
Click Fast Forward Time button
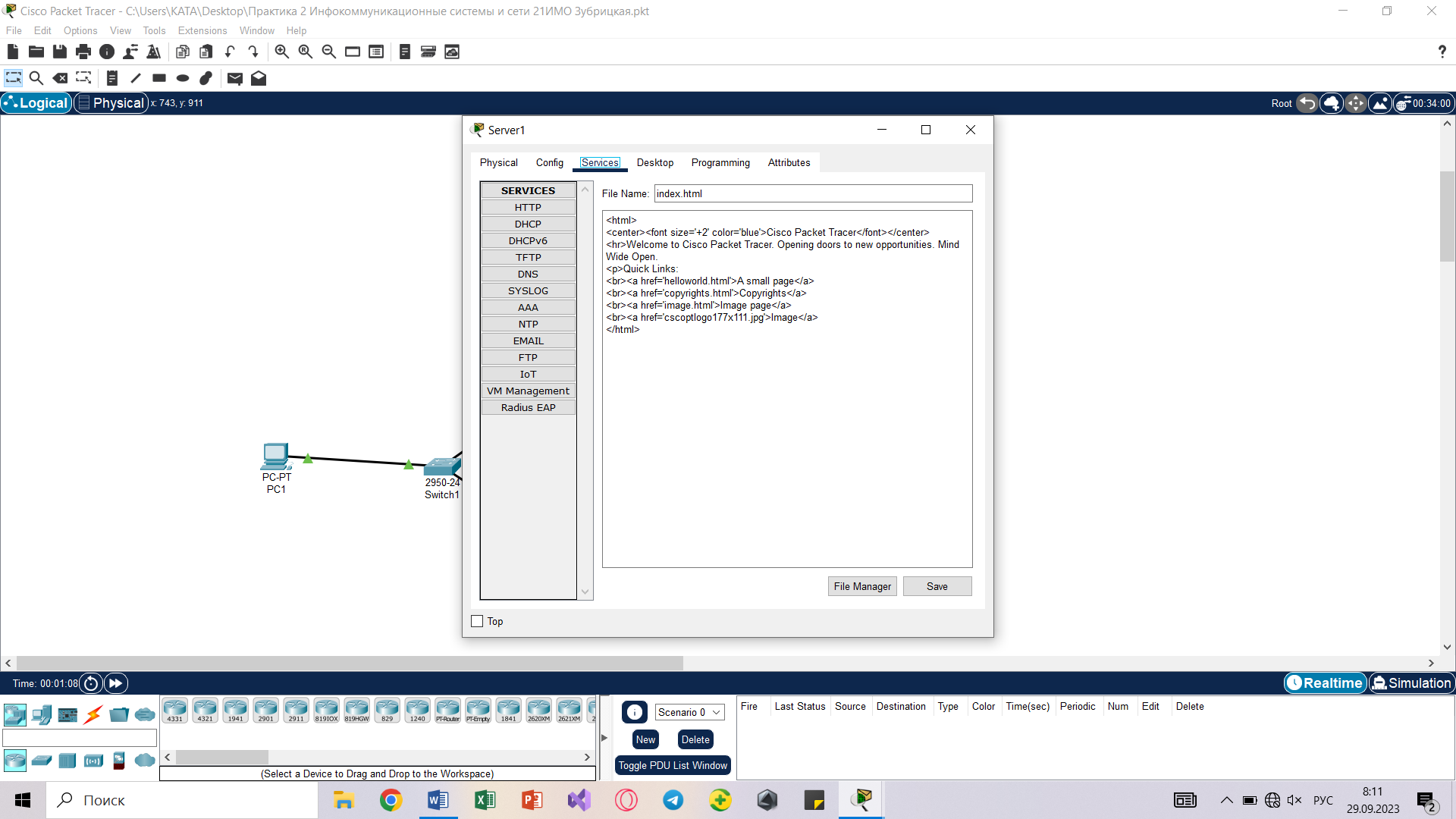pyautogui.click(x=116, y=683)
